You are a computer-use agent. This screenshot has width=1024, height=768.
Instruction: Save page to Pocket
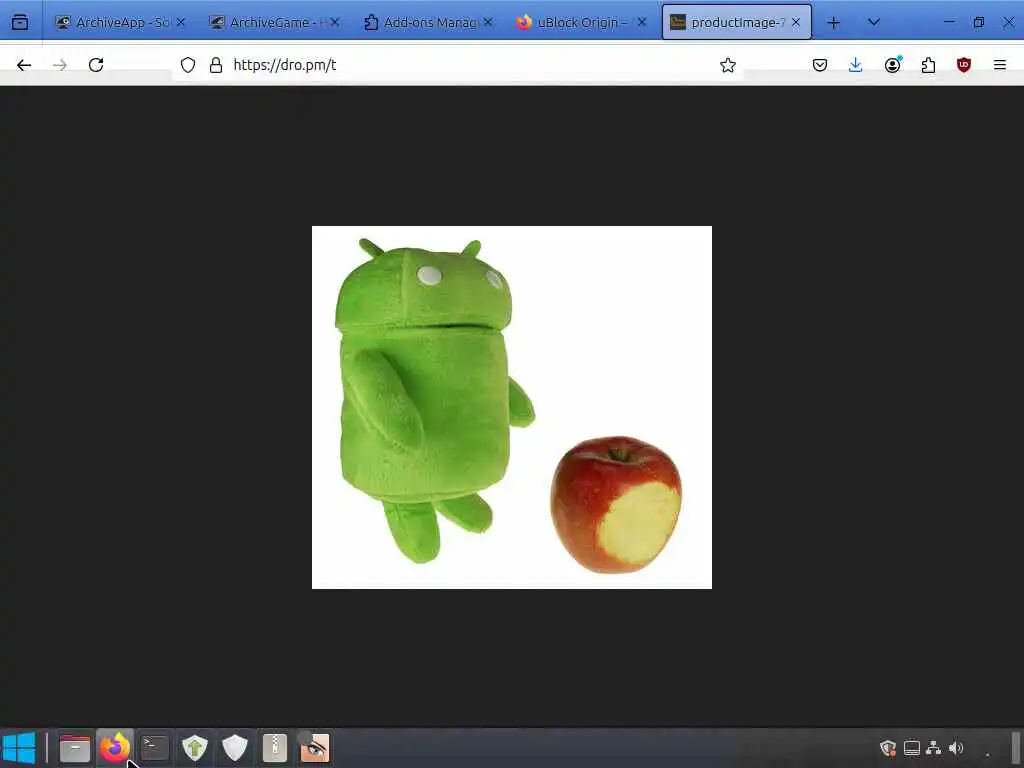820,65
